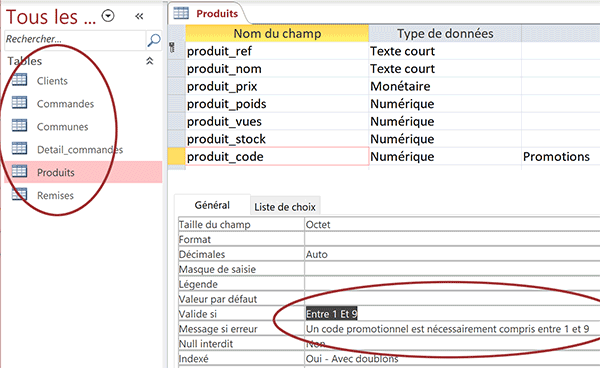Click the Légende property field
Screen dimensions: 600x368
[x=452, y=284]
